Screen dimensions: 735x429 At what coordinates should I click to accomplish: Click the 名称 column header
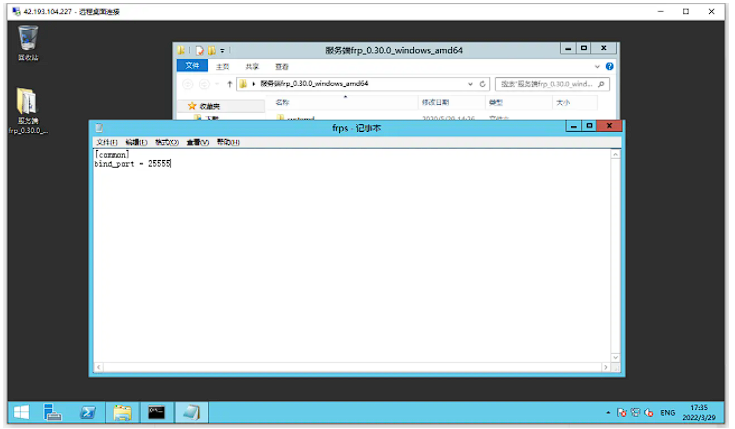click(x=282, y=102)
